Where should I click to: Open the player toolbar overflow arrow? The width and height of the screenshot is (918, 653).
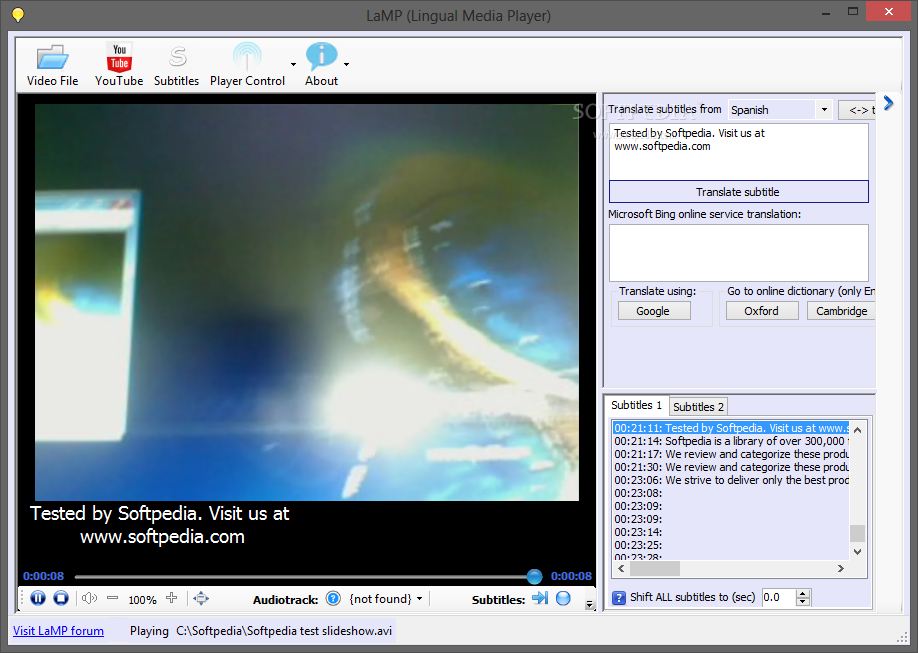click(x=590, y=604)
